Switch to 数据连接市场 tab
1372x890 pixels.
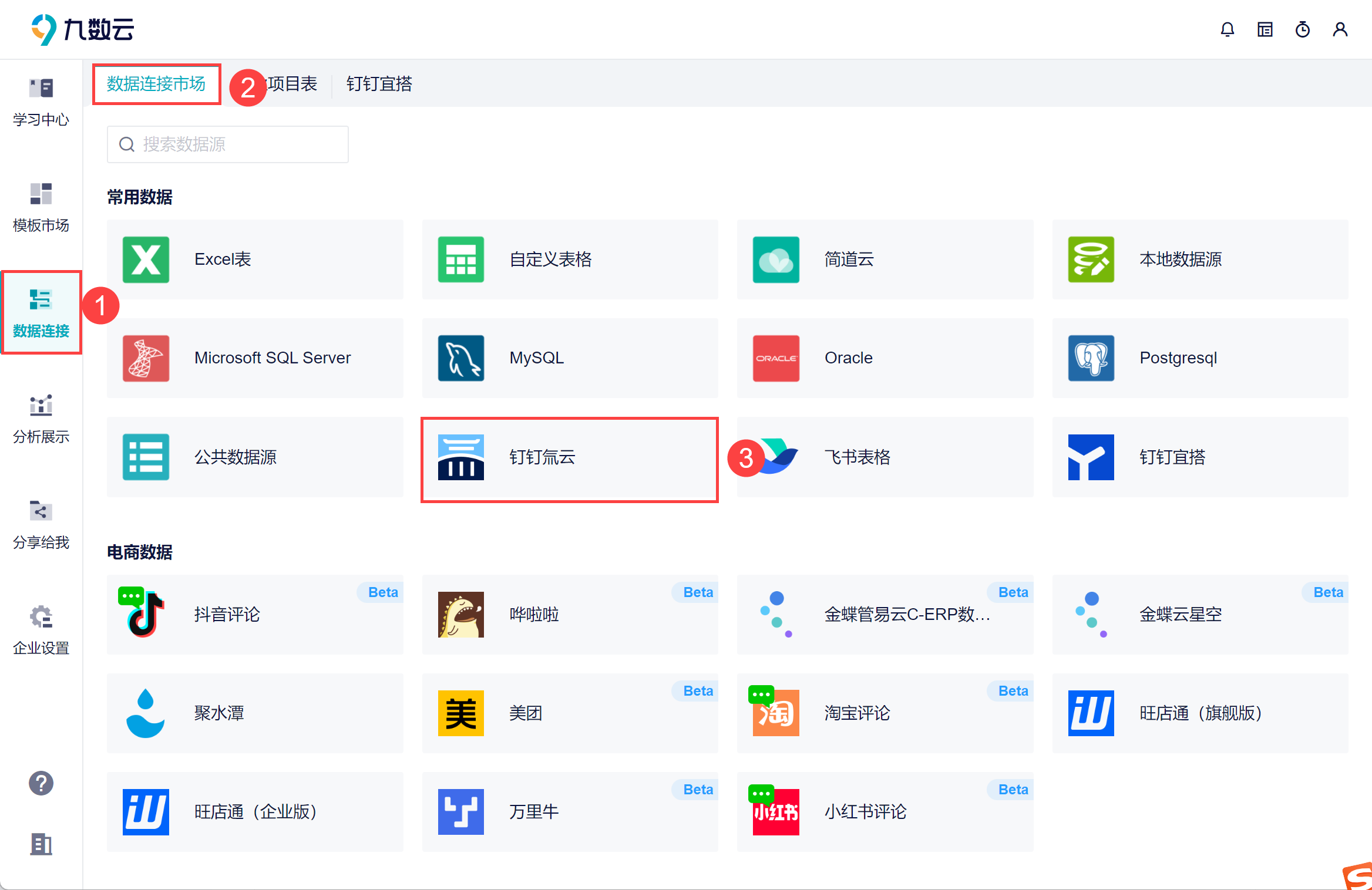point(156,84)
